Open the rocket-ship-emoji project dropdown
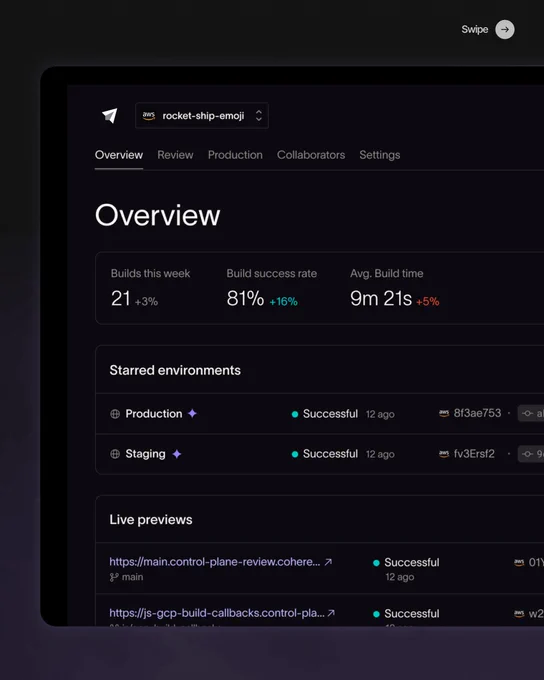Viewport: 544px width, 680px height. pos(202,116)
